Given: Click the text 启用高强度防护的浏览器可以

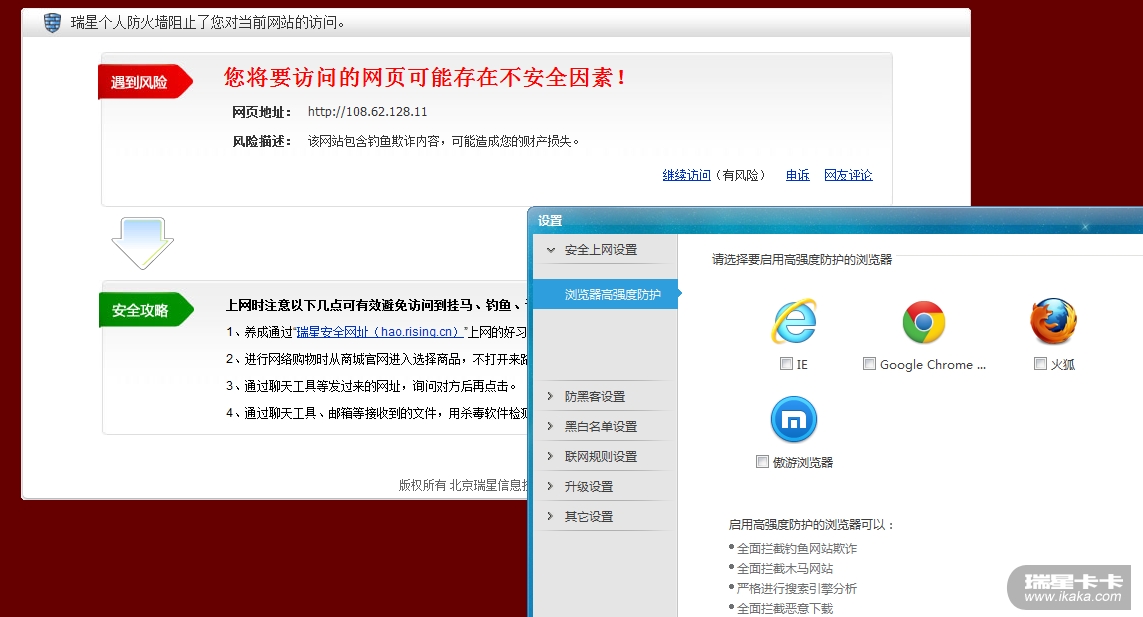Looking at the screenshot, I should [811, 524].
